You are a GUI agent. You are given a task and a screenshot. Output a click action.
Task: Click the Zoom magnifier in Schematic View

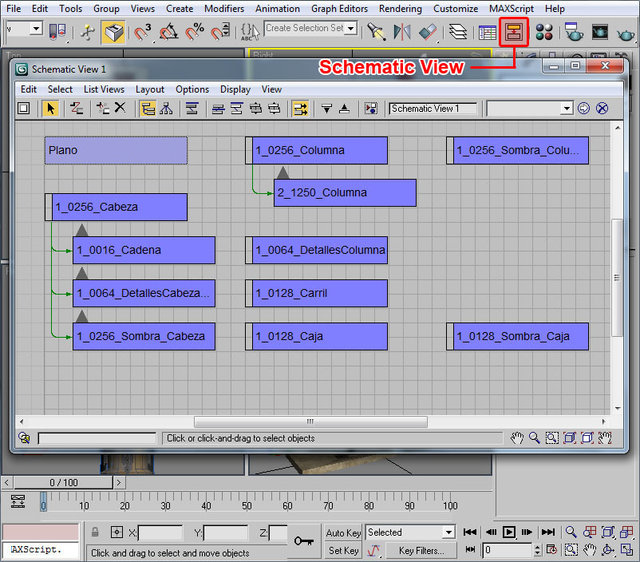[x=535, y=438]
